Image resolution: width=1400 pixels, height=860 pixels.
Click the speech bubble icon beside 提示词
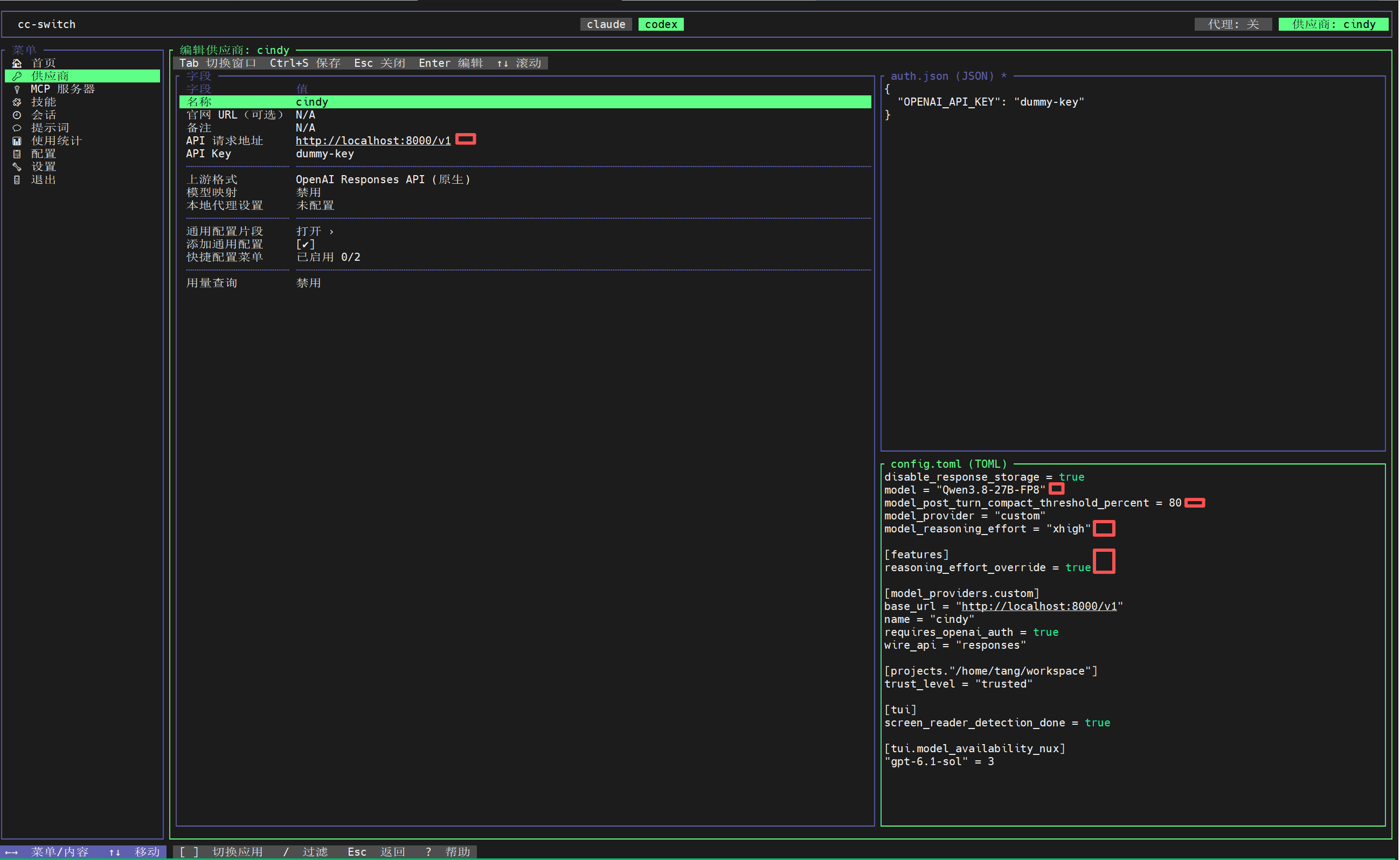(17, 128)
